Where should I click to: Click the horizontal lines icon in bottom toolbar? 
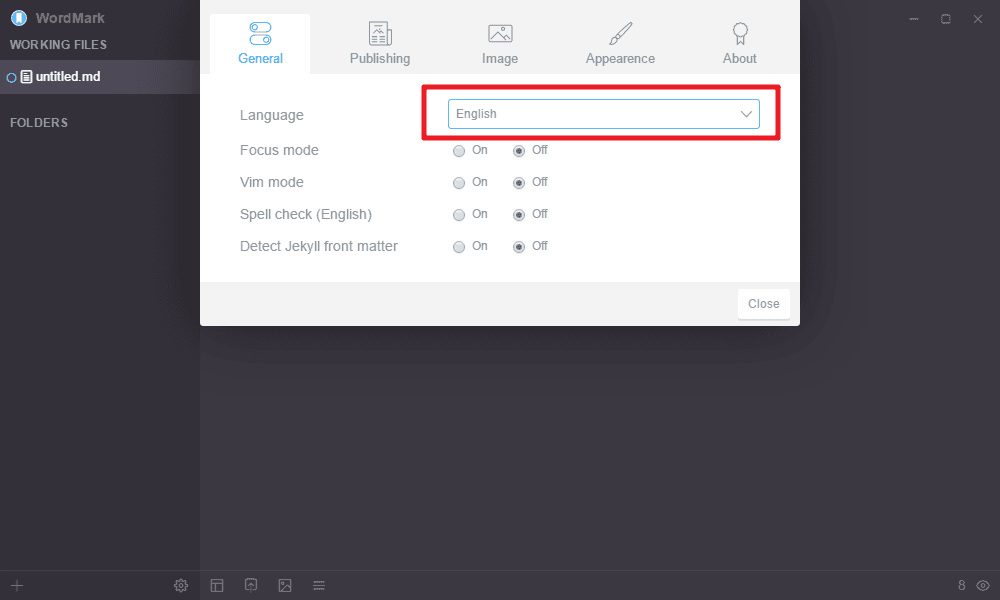point(319,585)
